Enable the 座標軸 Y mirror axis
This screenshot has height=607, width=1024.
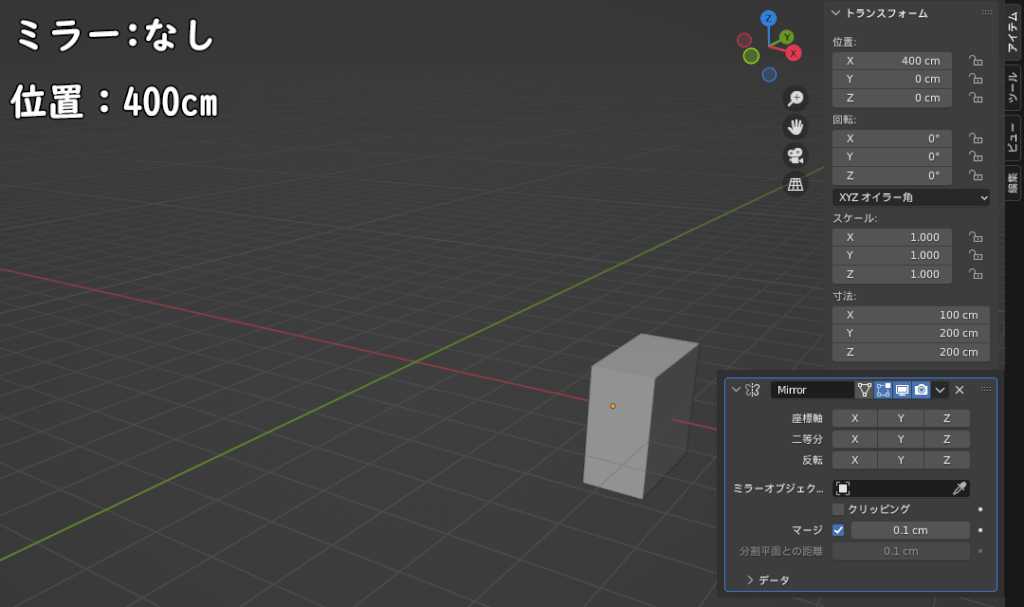pyautogui.click(x=901, y=418)
